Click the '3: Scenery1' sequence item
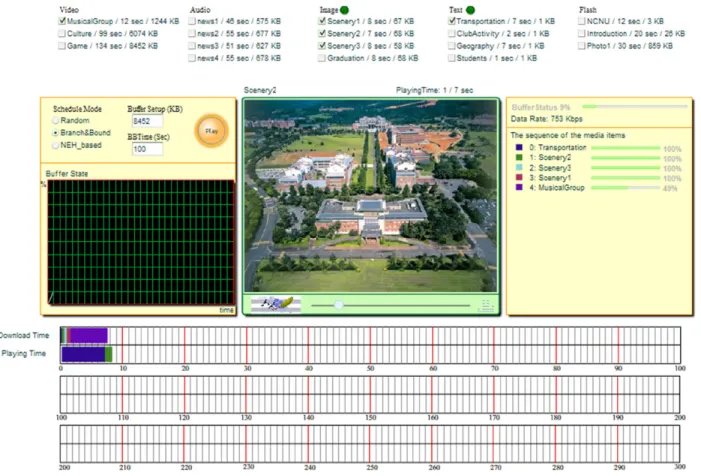 click(550, 177)
